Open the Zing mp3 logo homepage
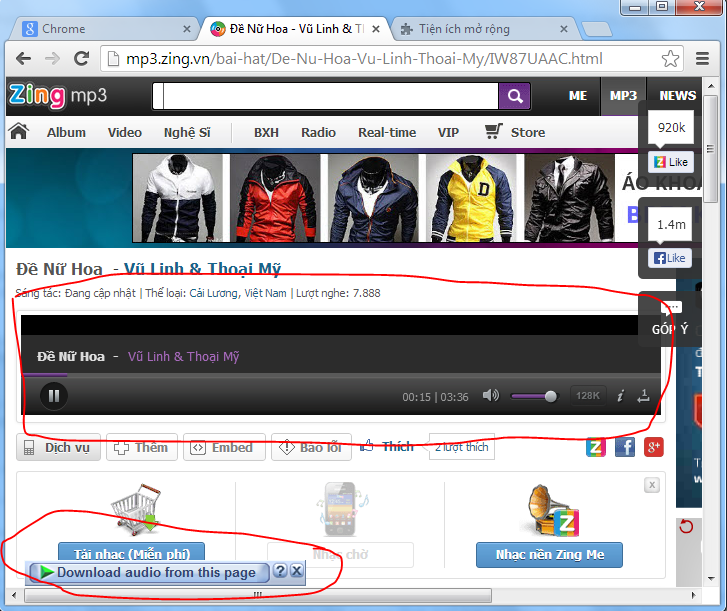 pyautogui.click(x=58, y=95)
